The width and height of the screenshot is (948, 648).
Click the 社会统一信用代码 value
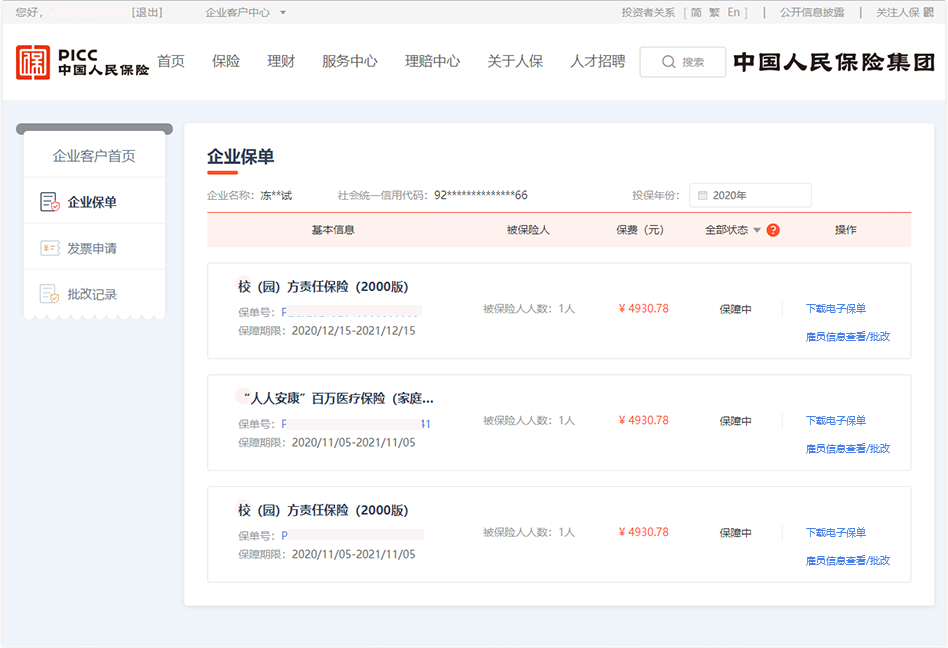coord(481,195)
